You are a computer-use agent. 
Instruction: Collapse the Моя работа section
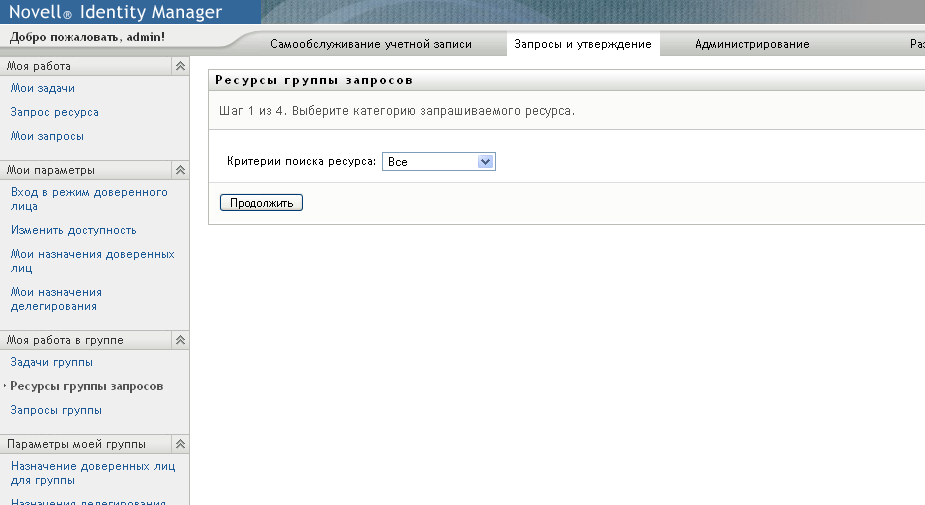coord(181,66)
